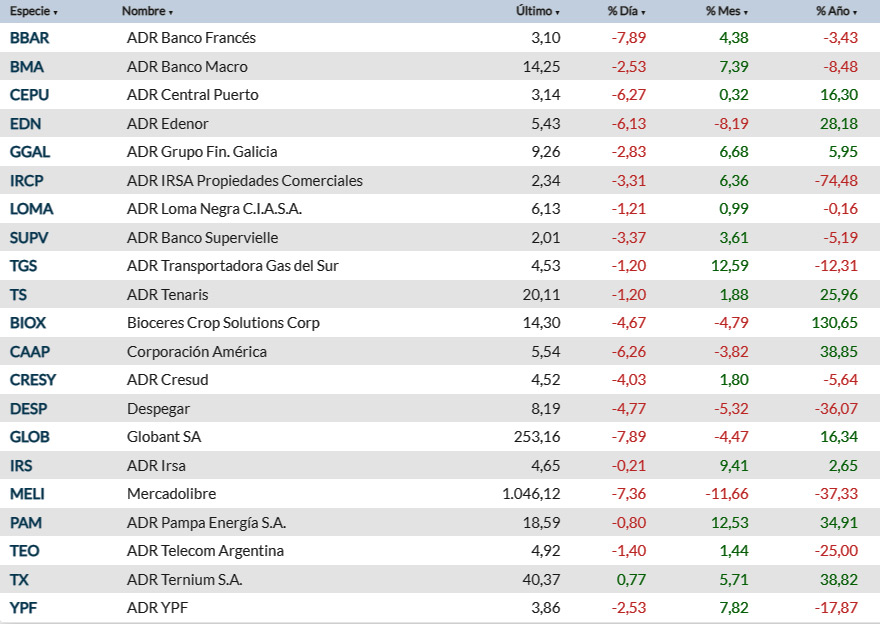Select the name Corporación América
Viewport: 880px width, 624px height.
197,352
